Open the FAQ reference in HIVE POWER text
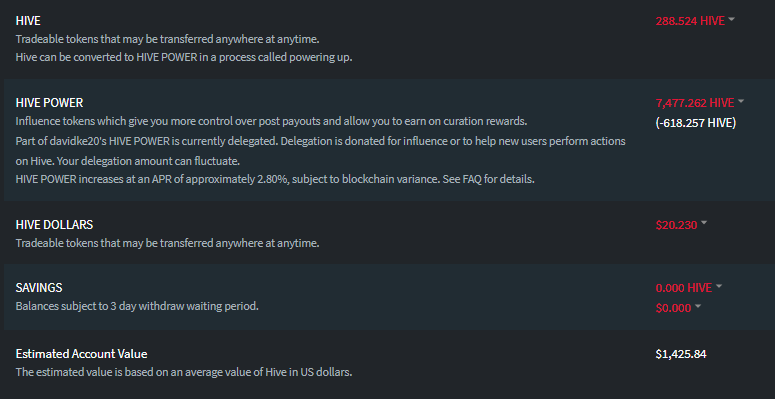 (472, 179)
